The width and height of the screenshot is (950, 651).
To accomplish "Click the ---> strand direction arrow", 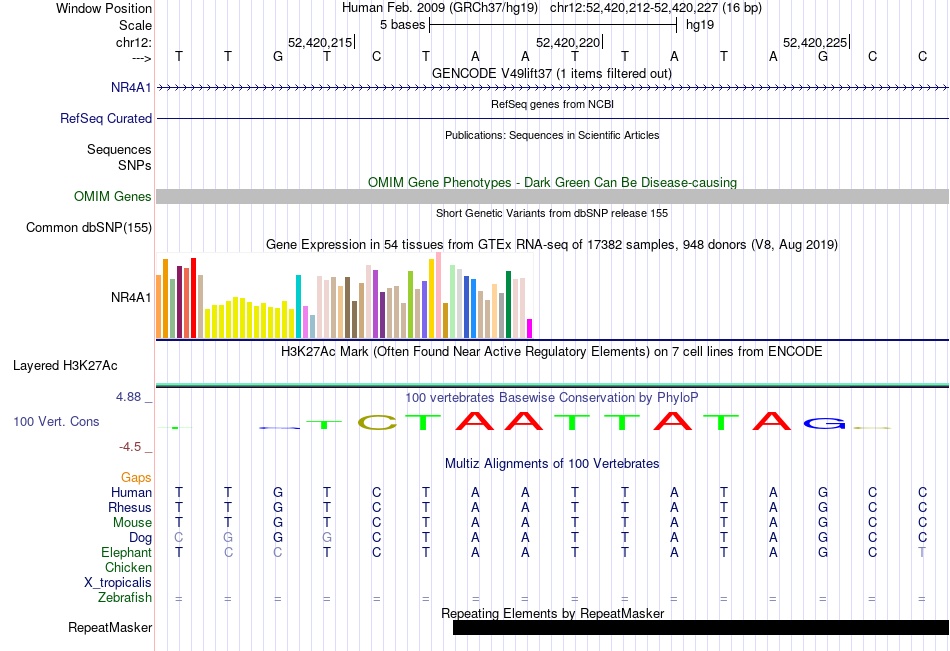I will click(142, 58).
